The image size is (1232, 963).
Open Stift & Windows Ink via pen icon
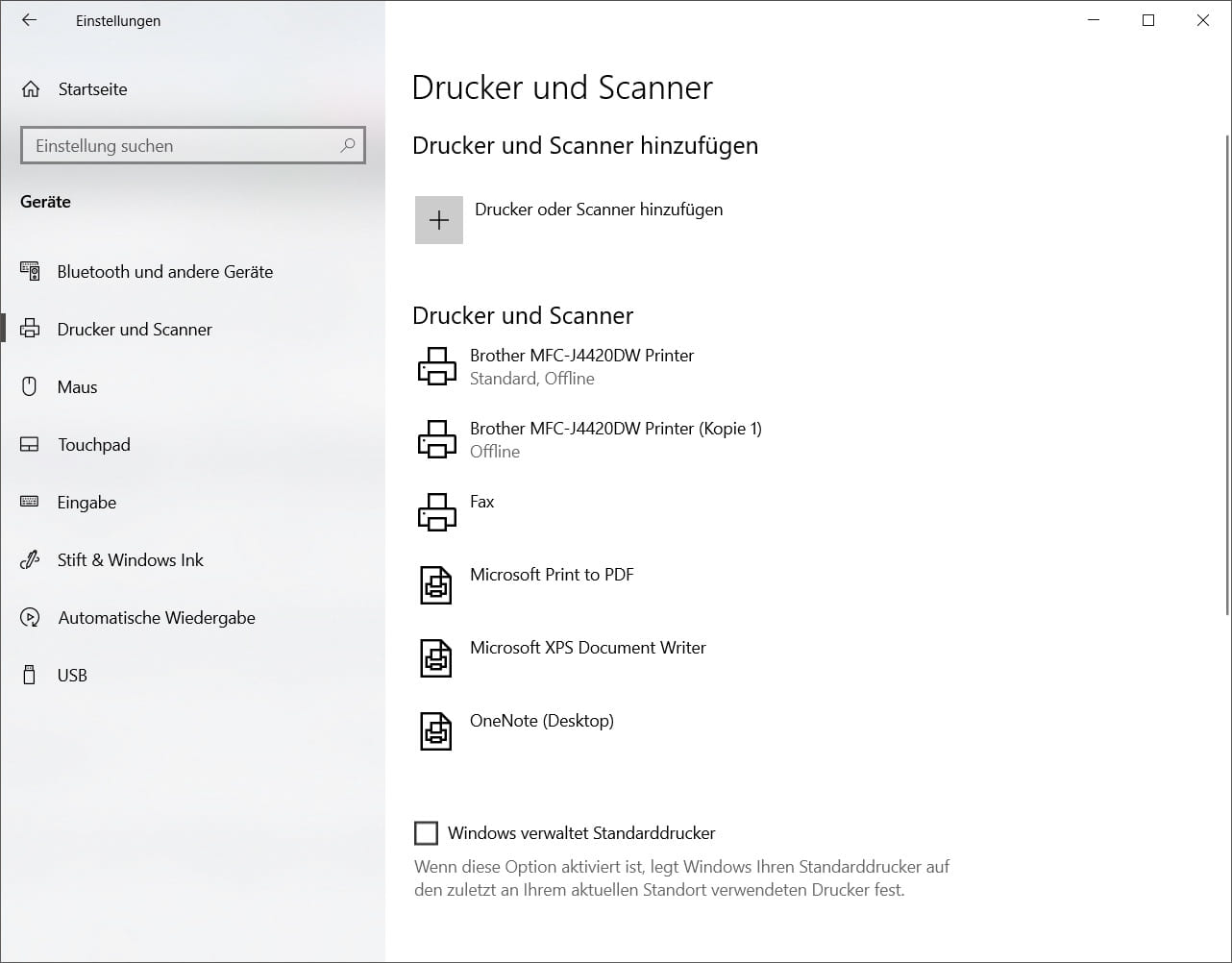coord(30,559)
